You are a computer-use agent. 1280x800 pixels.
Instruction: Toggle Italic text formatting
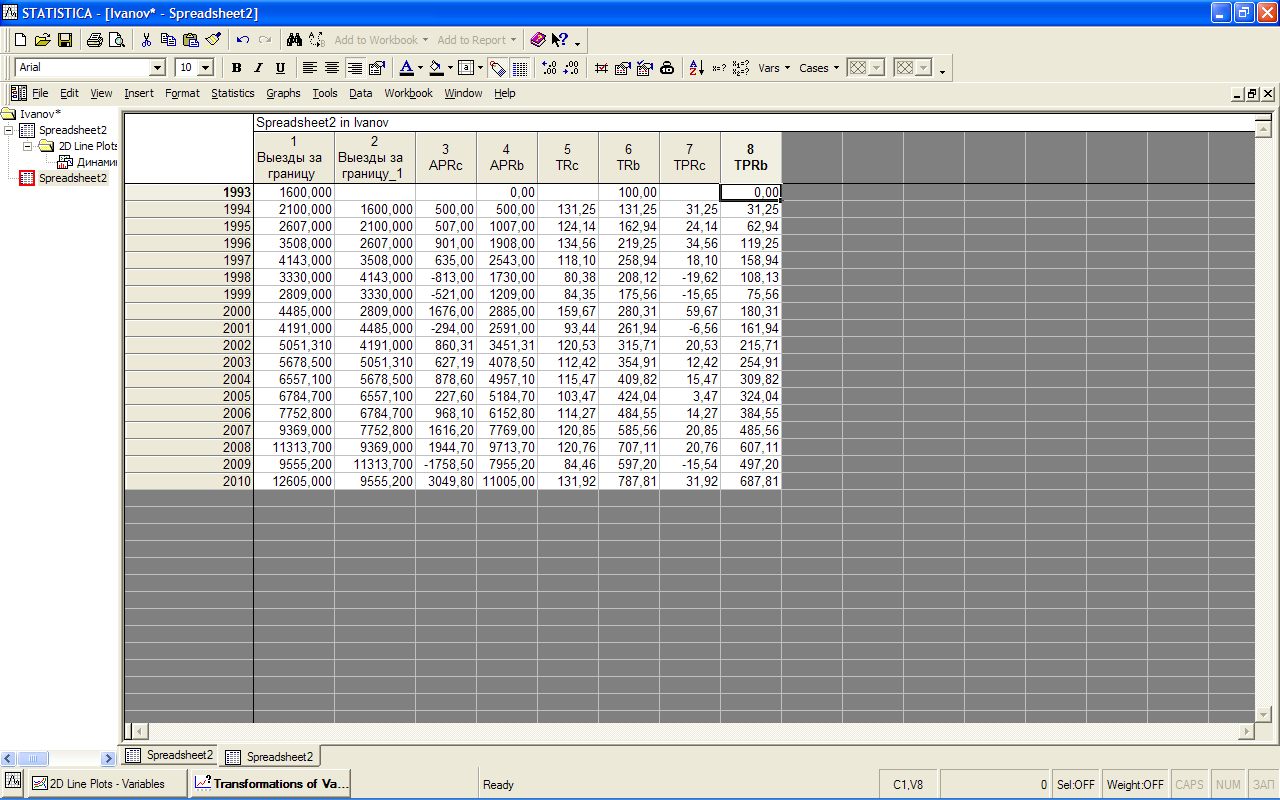(x=258, y=68)
